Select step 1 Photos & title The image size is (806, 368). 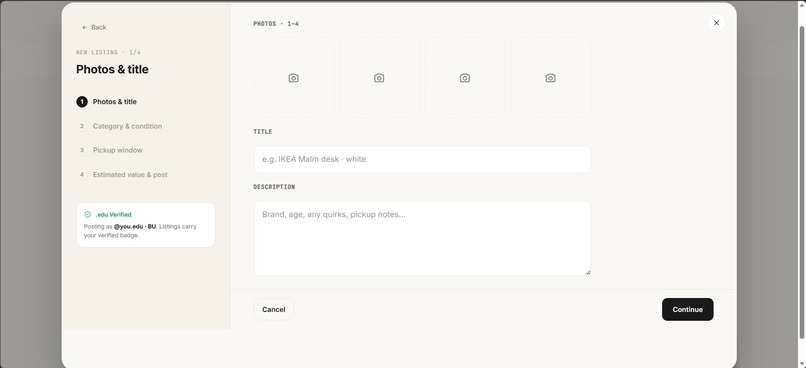[106, 102]
